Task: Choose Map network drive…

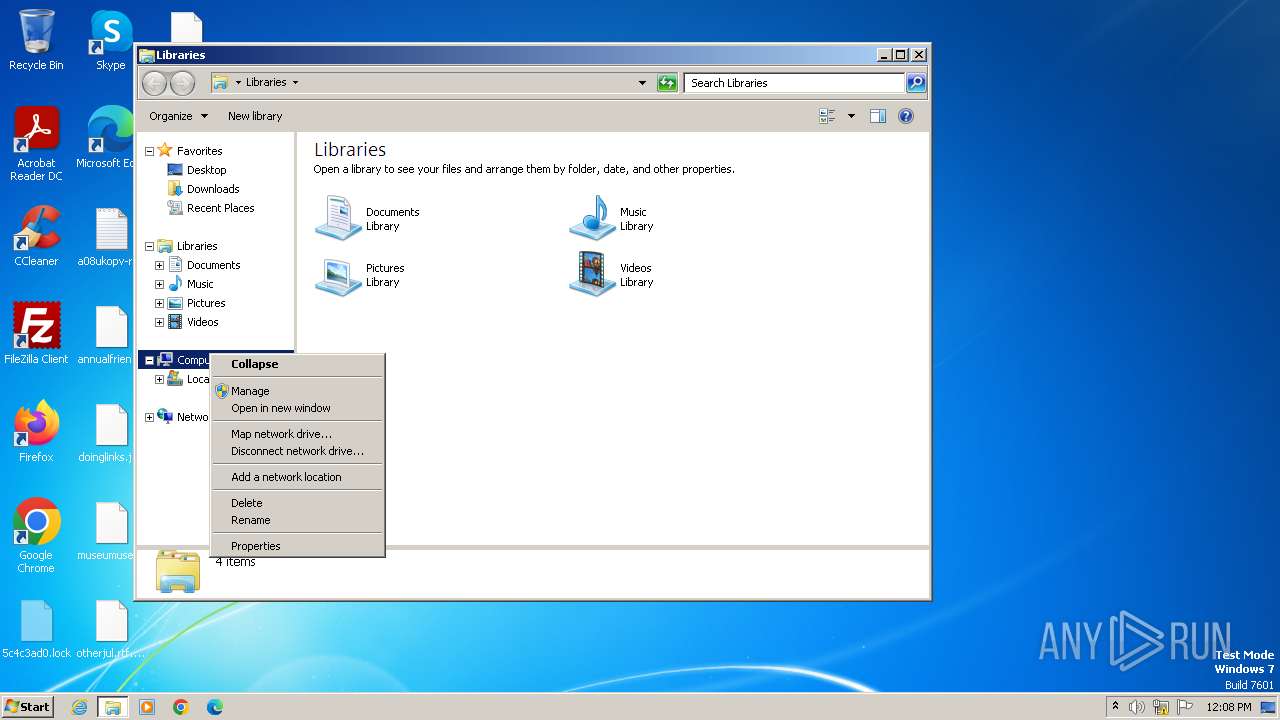Action: point(298,434)
